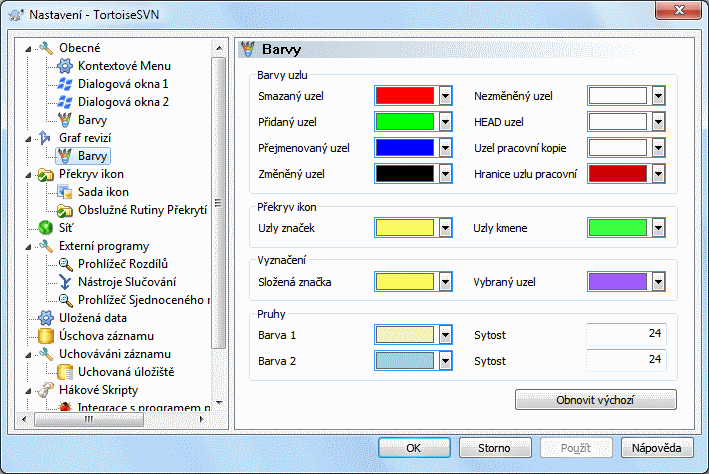Click the Obslužné Rutiny Překrytí folder icon
The width and height of the screenshot is (709, 474).
coord(65,210)
